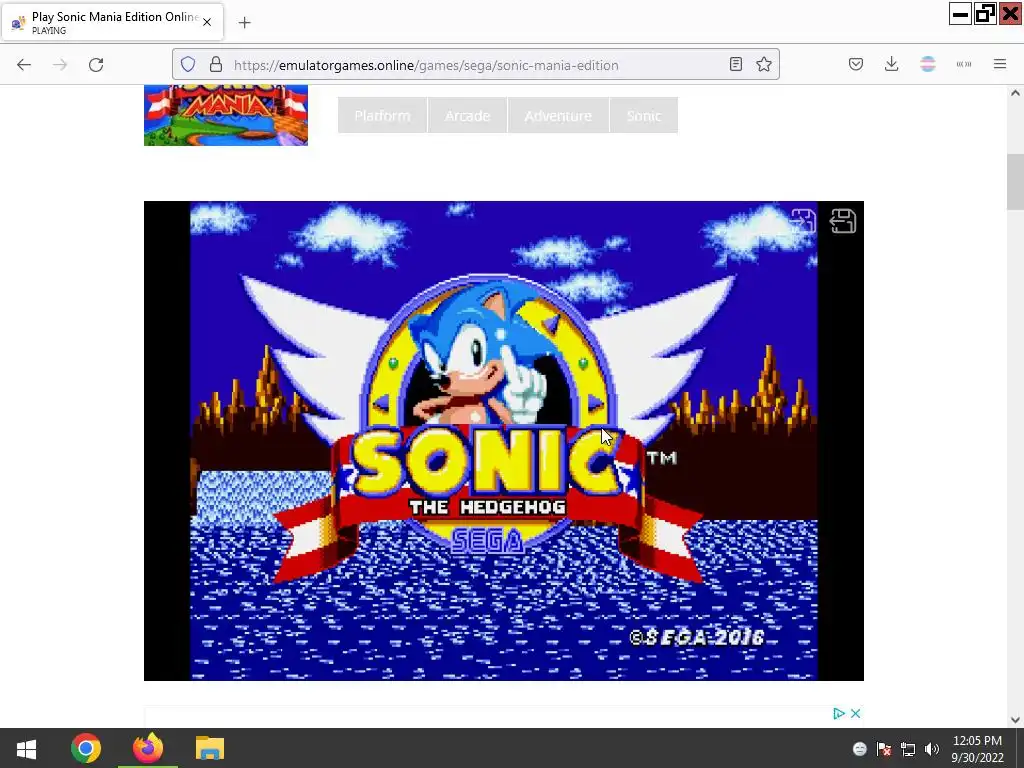The width and height of the screenshot is (1024, 768).
Task: Reload the current page
Action: tap(96, 65)
